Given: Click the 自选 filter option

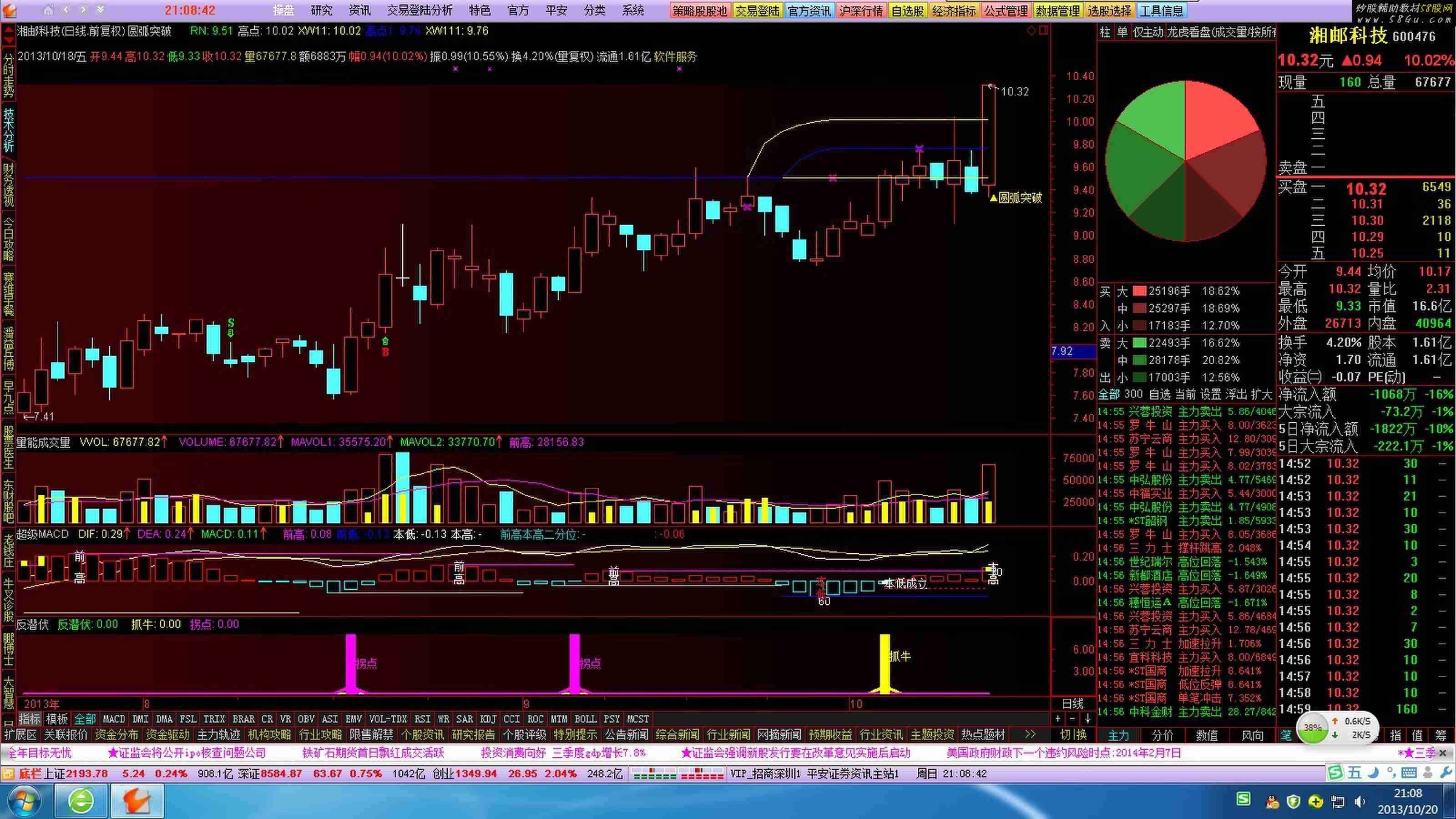Looking at the screenshot, I should point(1160,394).
